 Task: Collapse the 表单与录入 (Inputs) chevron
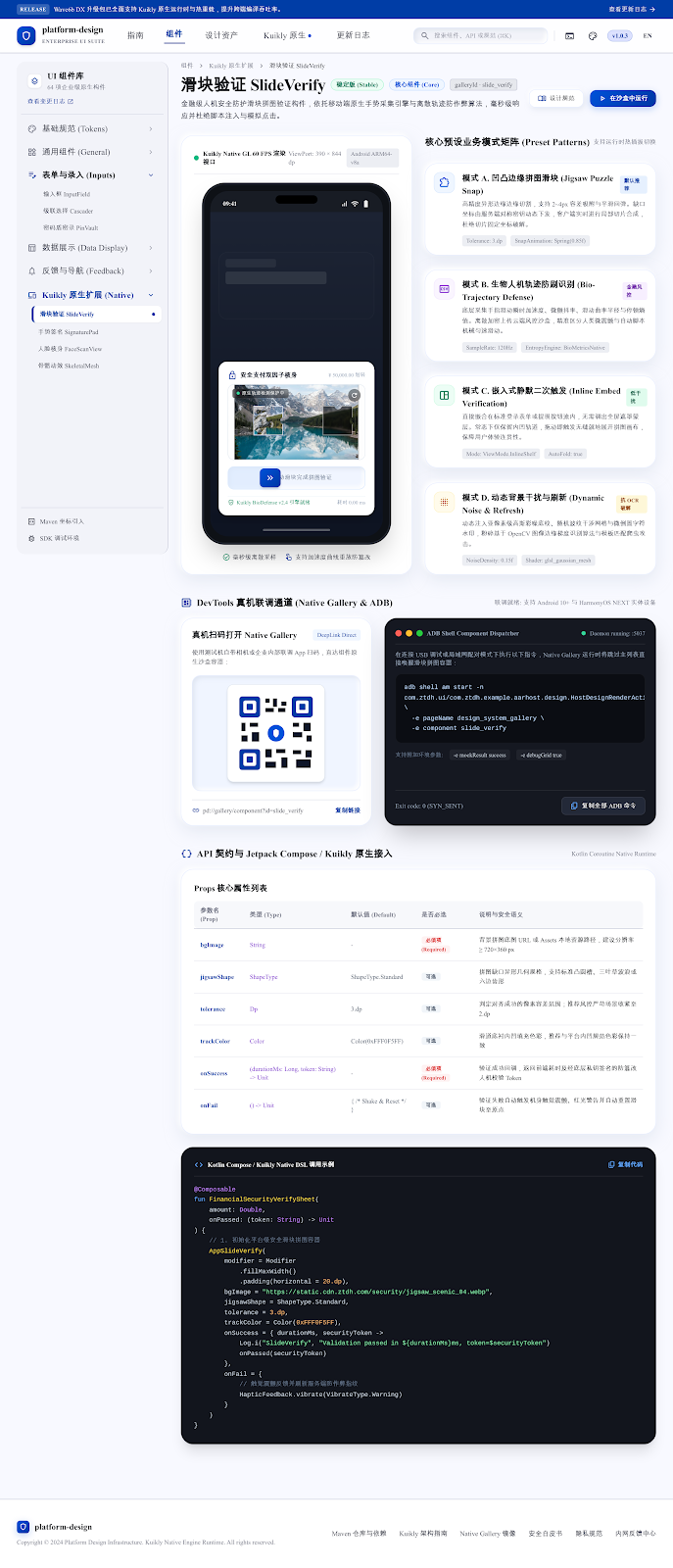(151, 175)
